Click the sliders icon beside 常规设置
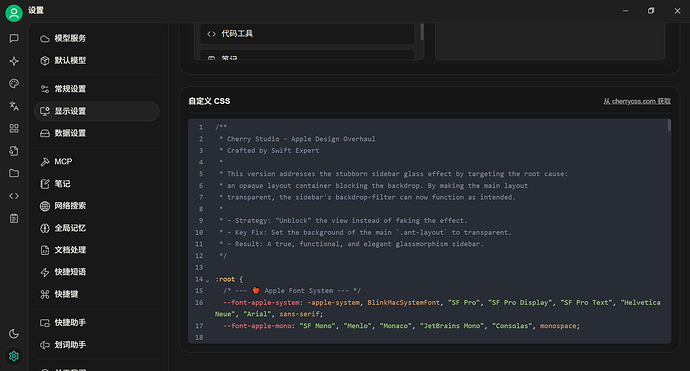Image resolution: width=690 pixels, height=371 pixels. coord(45,89)
